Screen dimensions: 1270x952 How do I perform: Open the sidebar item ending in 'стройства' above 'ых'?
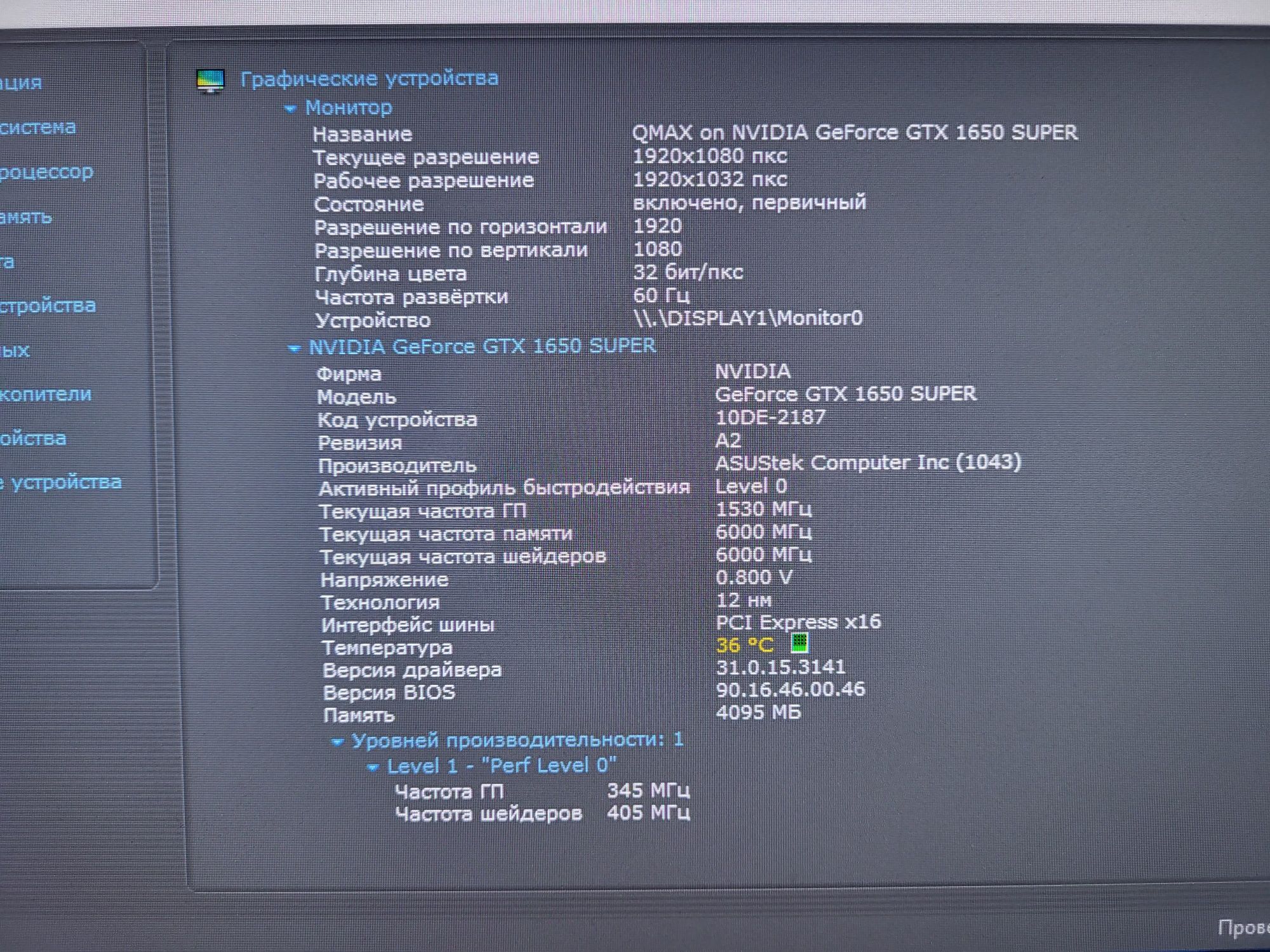tap(48, 306)
